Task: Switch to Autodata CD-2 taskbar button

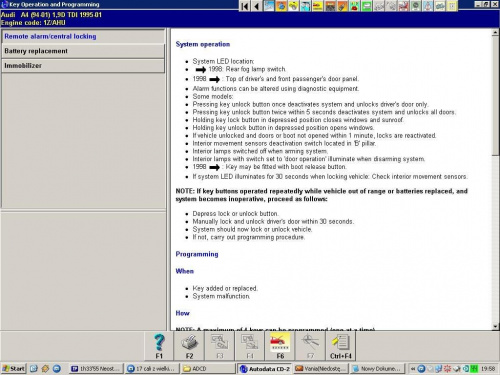Action: pyautogui.click(x=265, y=369)
